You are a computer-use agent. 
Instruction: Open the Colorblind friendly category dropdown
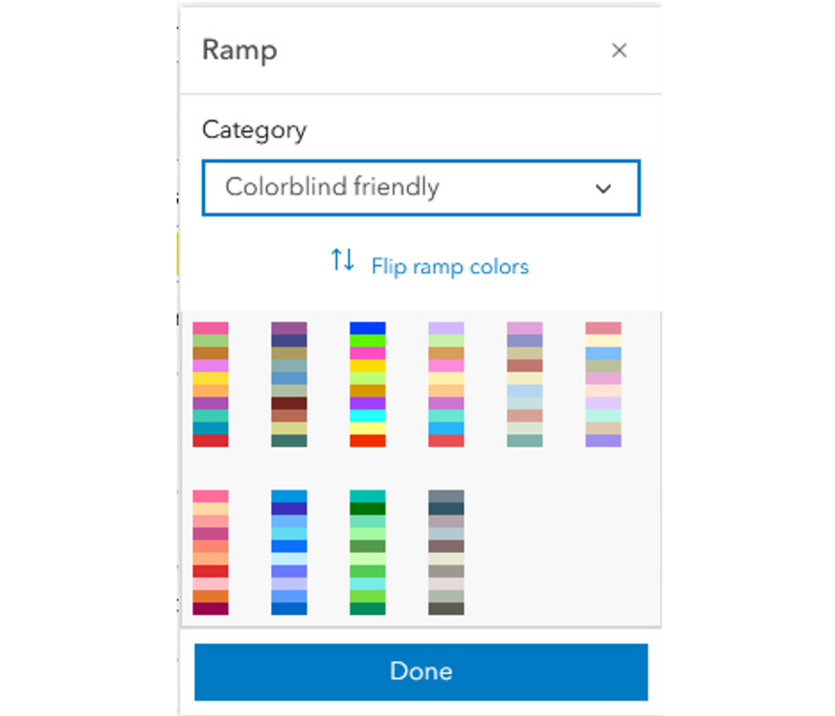pyautogui.click(x=421, y=187)
